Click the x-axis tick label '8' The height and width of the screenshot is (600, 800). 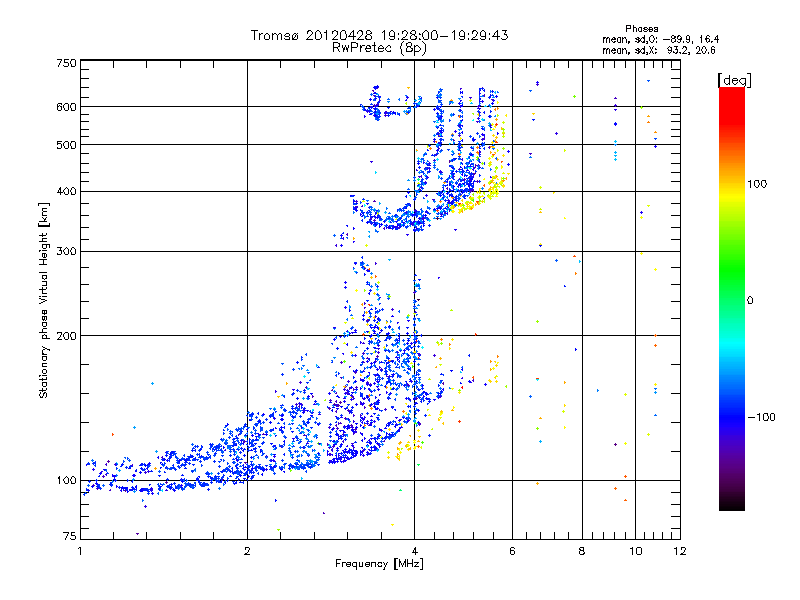582,551
